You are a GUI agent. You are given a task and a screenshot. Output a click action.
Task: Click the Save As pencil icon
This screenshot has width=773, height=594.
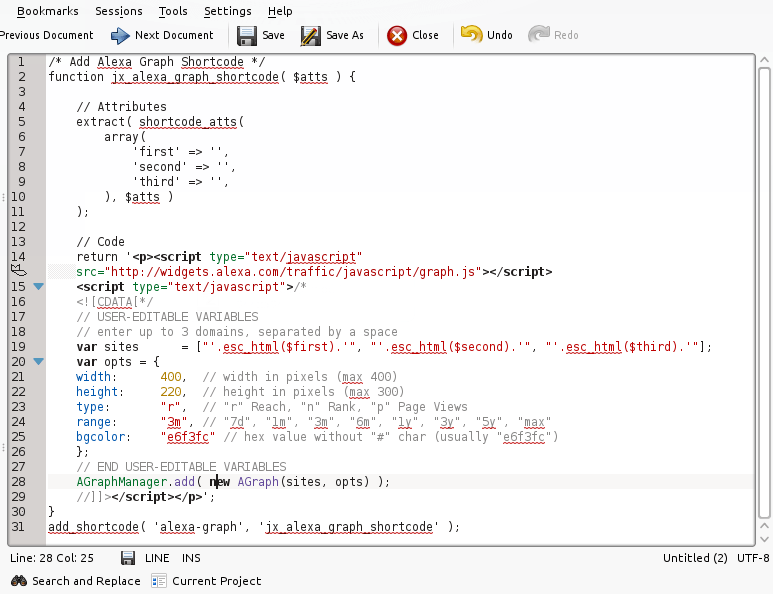tap(311, 35)
